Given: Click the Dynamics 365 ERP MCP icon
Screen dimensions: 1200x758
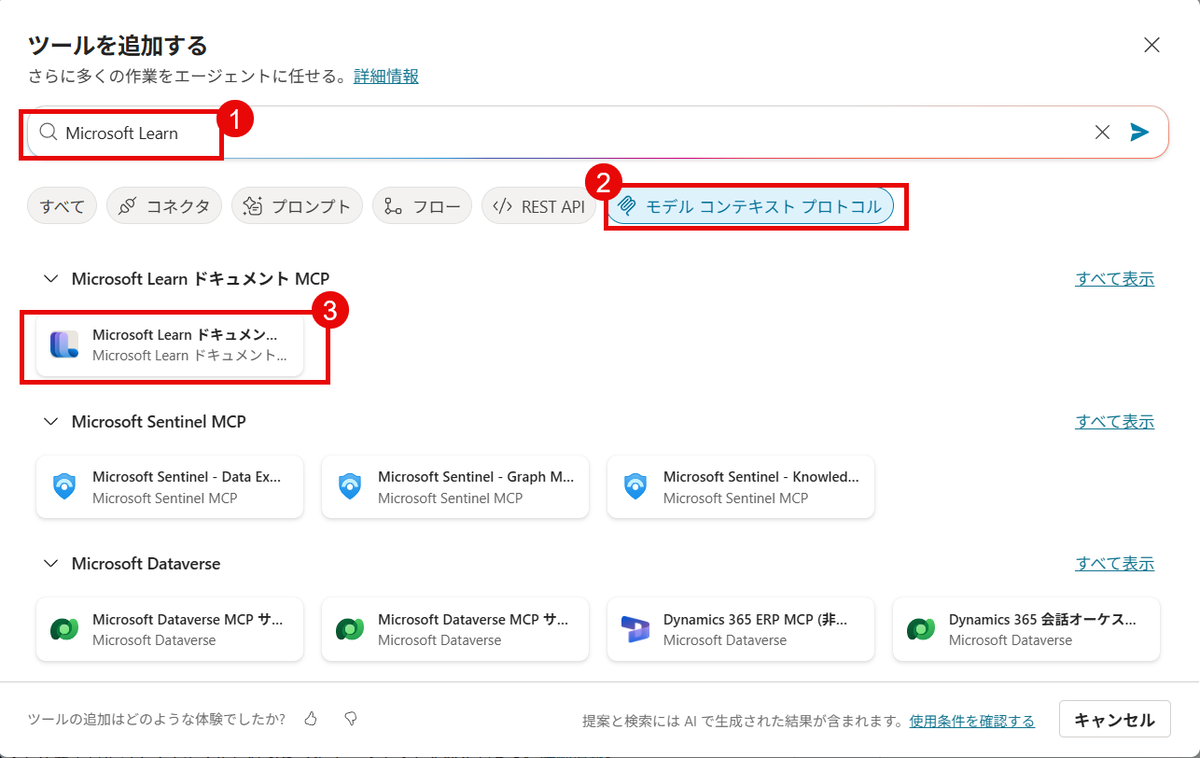Looking at the screenshot, I should pos(635,629).
